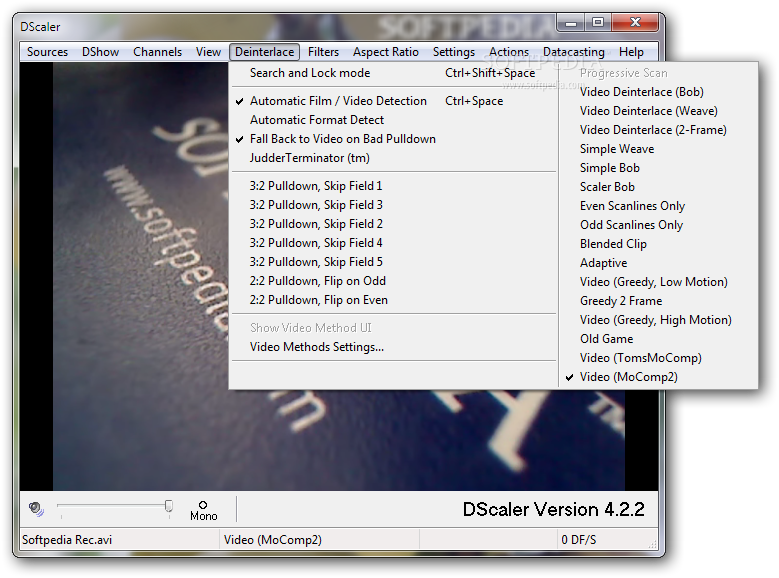Image resolution: width=779 pixels, height=578 pixels.
Task: Open the Filters menu
Action: coord(323,52)
